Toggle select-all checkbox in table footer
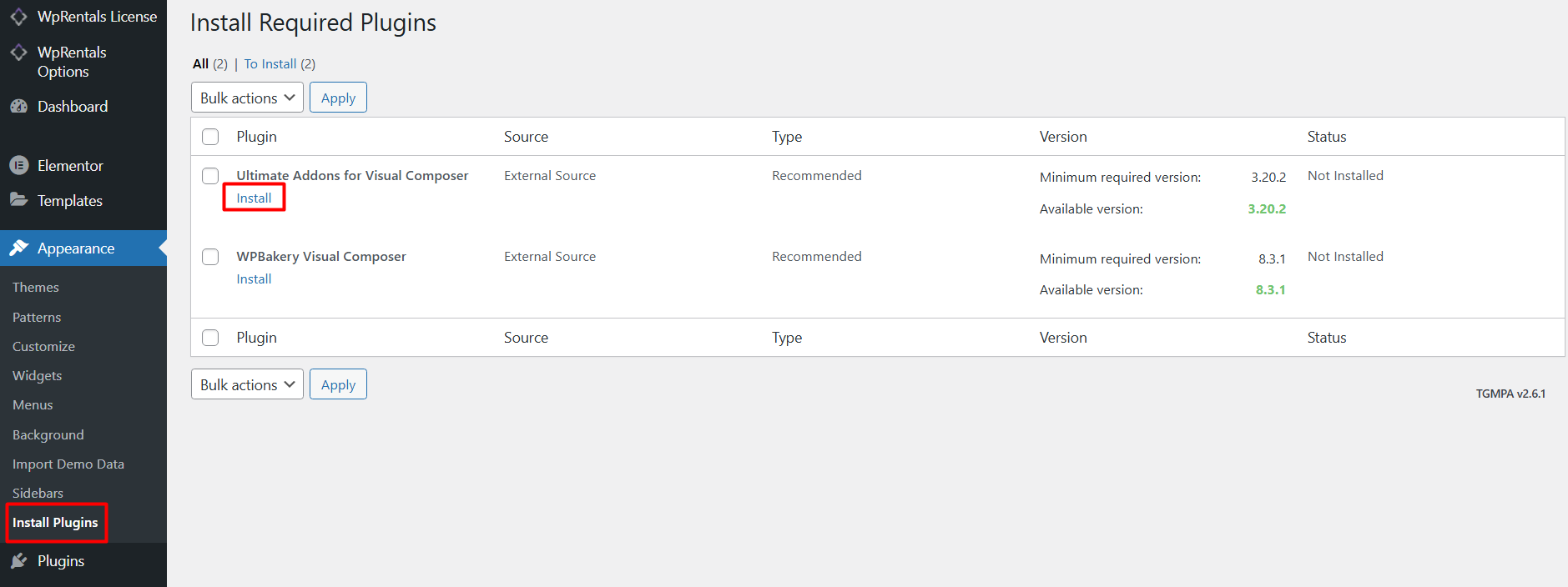The height and width of the screenshot is (587, 1568). click(210, 338)
